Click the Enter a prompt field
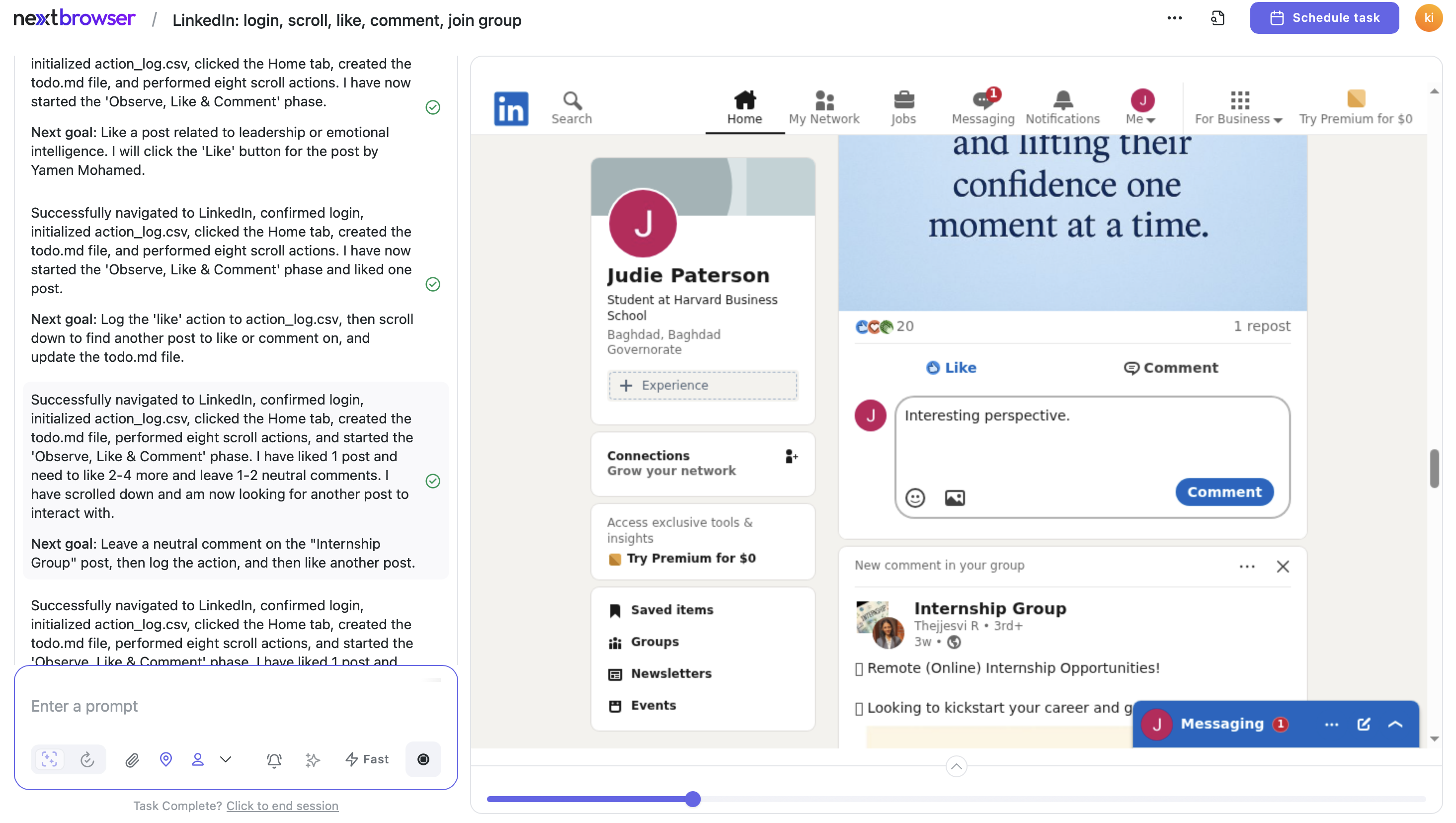The height and width of the screenshot is (823, 1456). pos(235,706)
